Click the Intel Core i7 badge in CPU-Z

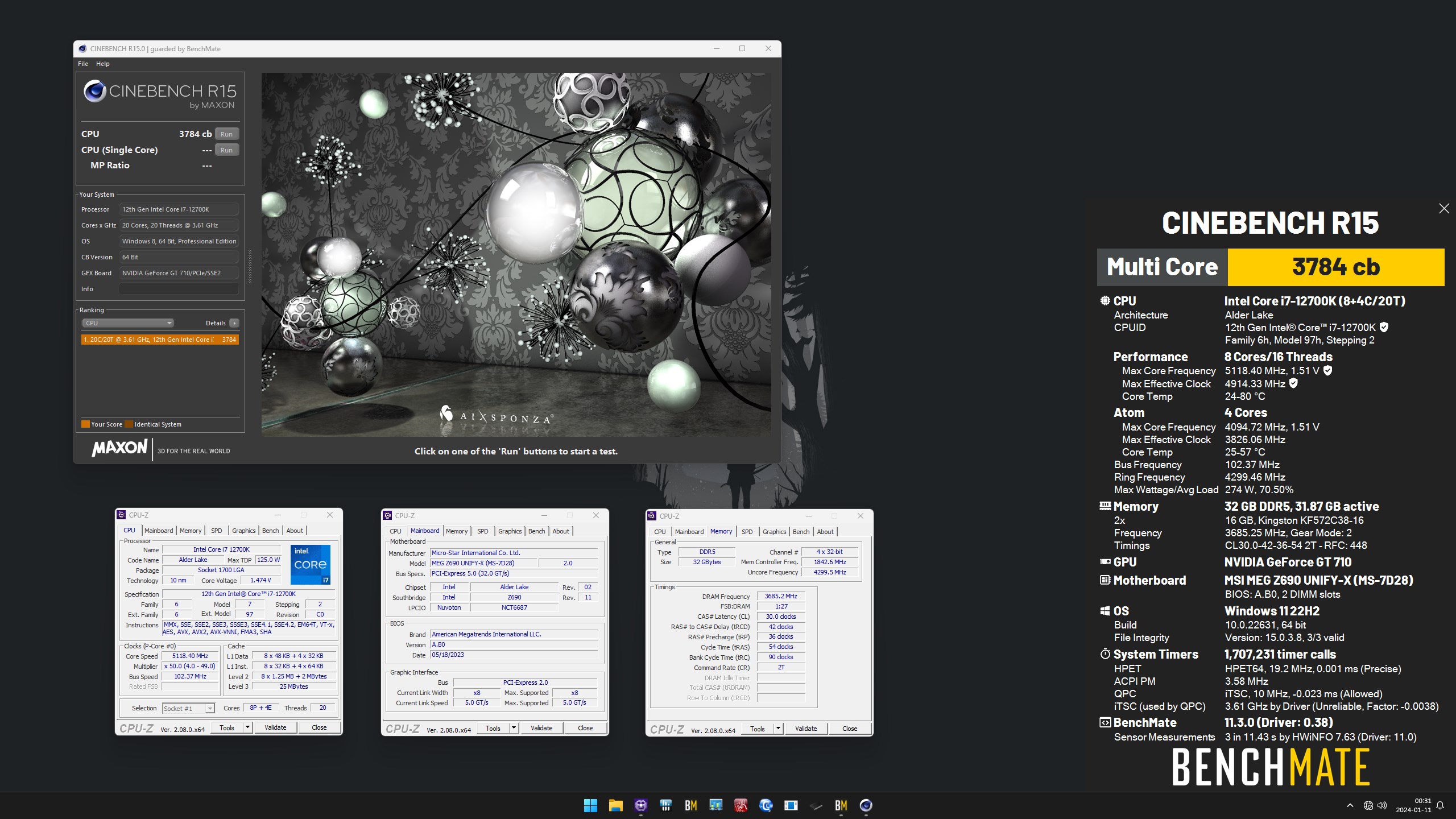point(311,565)
